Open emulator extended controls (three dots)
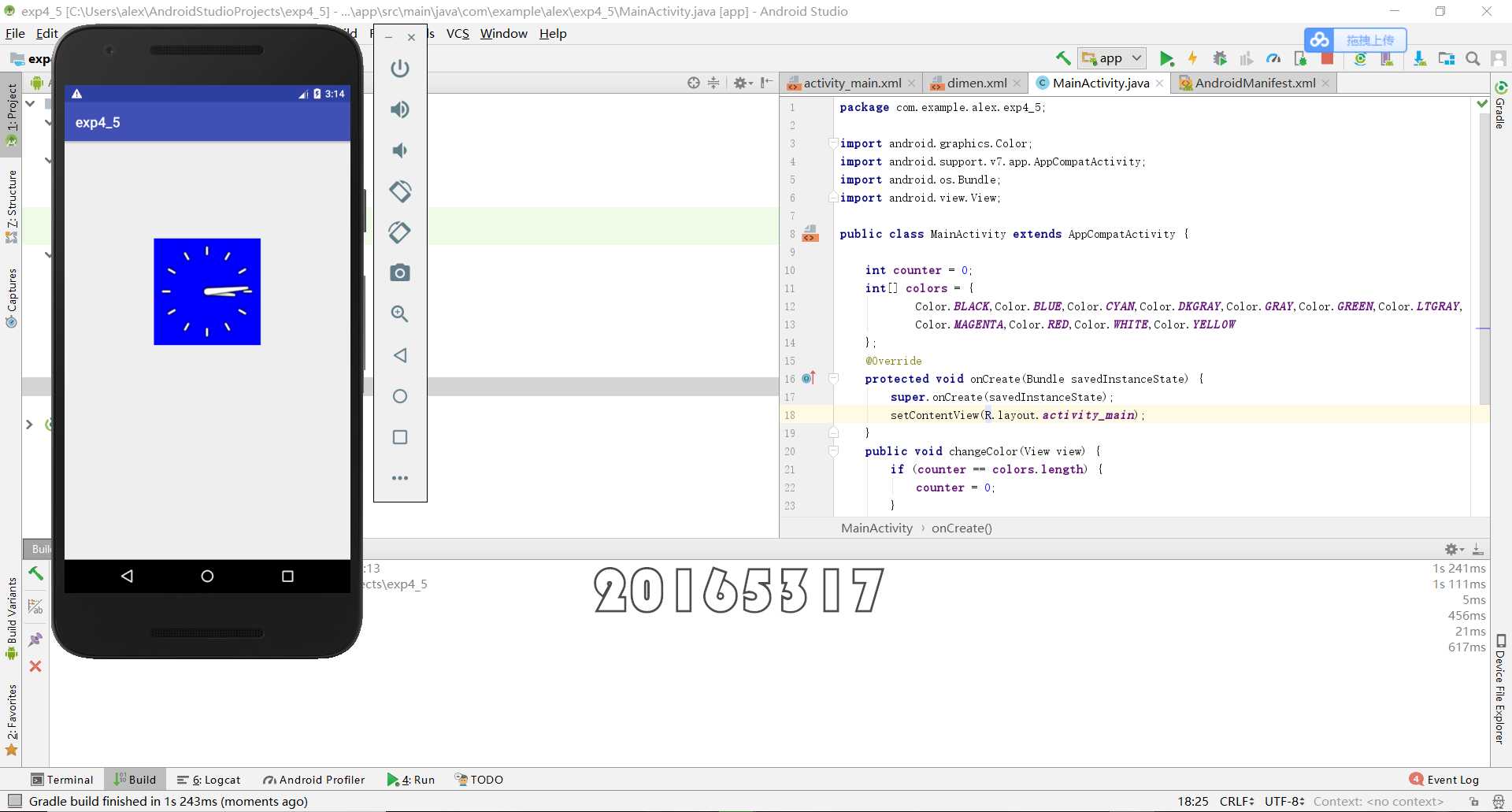1512x812 pixels. coord(400,478)
